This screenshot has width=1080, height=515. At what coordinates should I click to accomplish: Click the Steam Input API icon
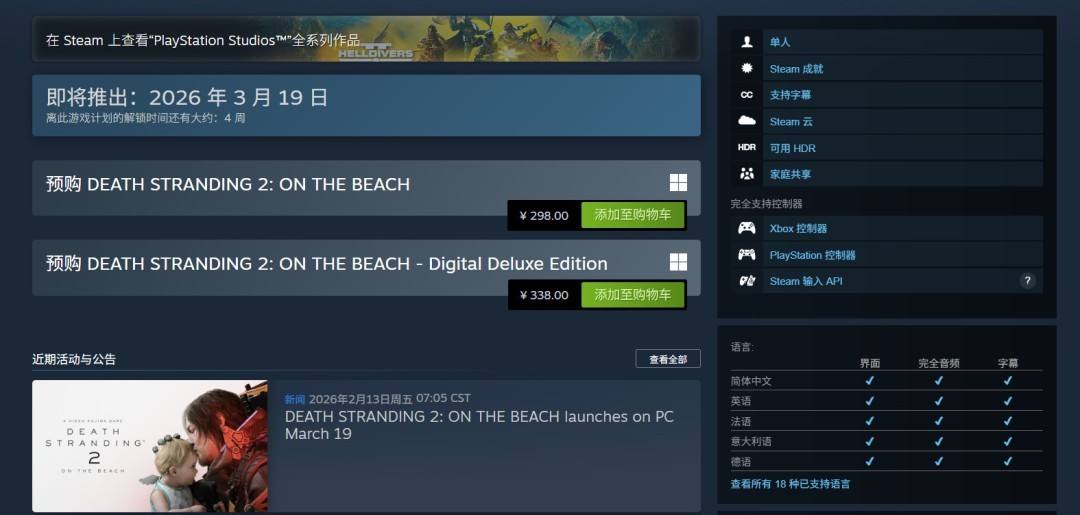tap(747, 281)
